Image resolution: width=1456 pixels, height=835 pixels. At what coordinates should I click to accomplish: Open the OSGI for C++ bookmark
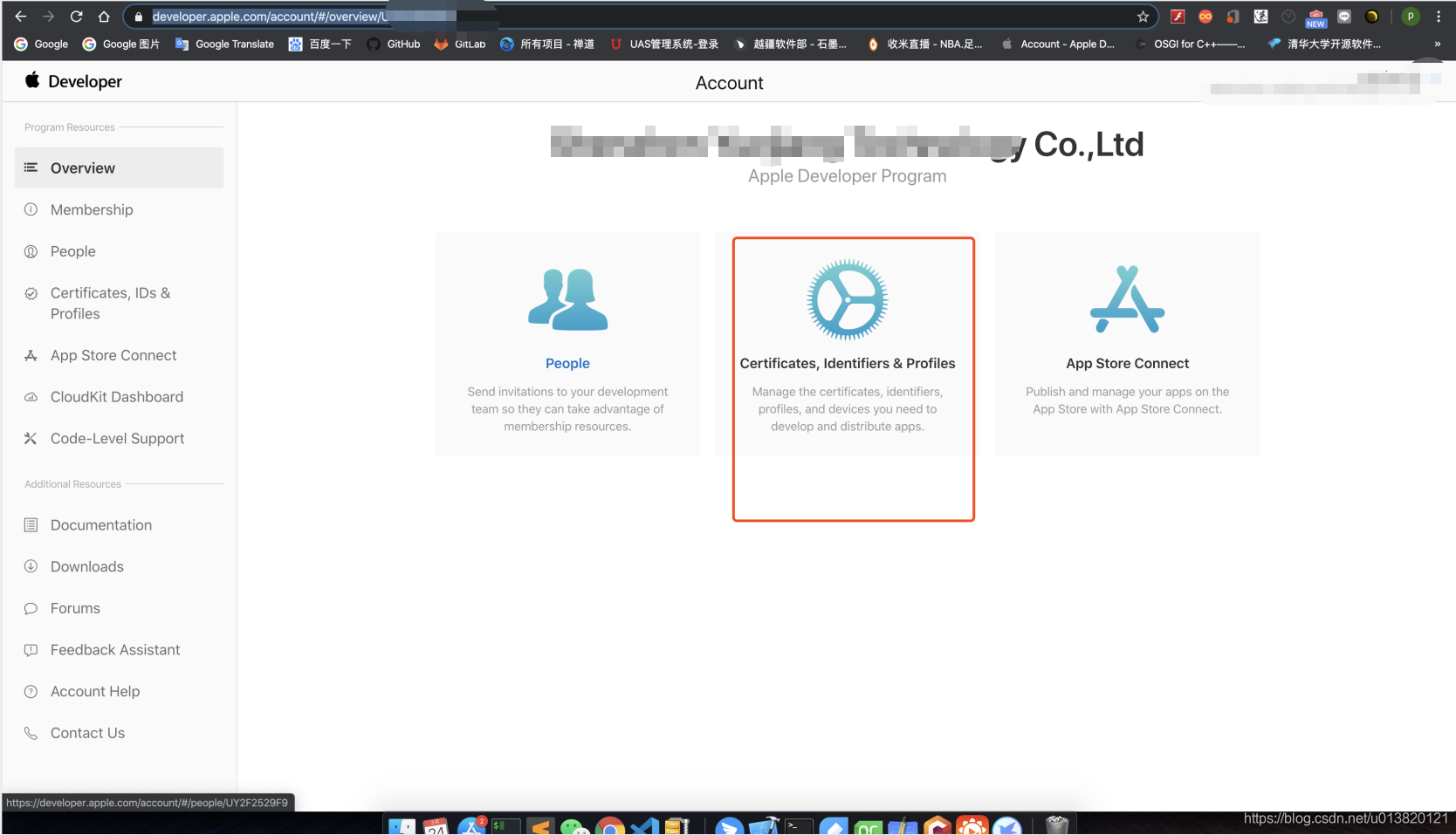pyautogui.click(x=1192, y=44)
